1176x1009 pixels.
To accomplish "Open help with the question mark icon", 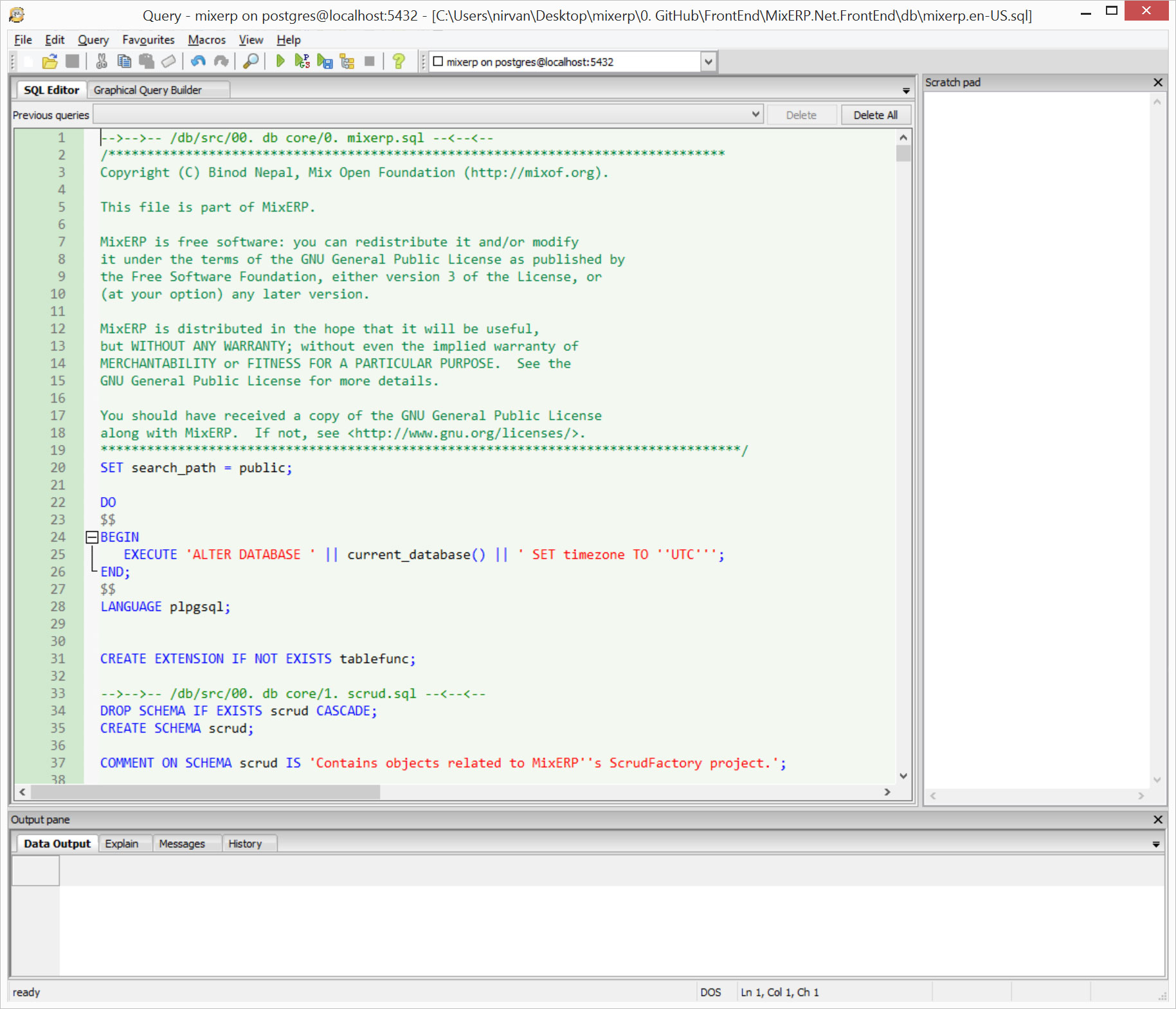I will coord(399,62).
